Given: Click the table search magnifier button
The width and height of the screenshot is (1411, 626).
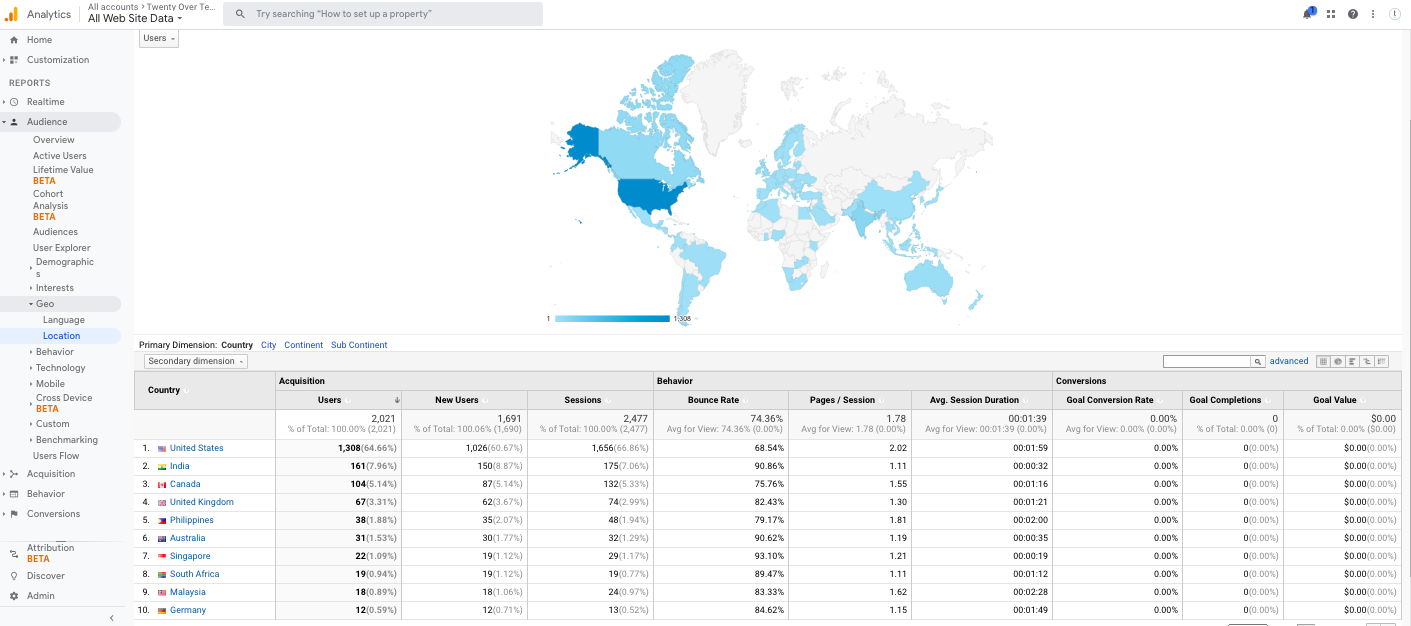Looking at the screenshot, I should tap(1258, 361).
